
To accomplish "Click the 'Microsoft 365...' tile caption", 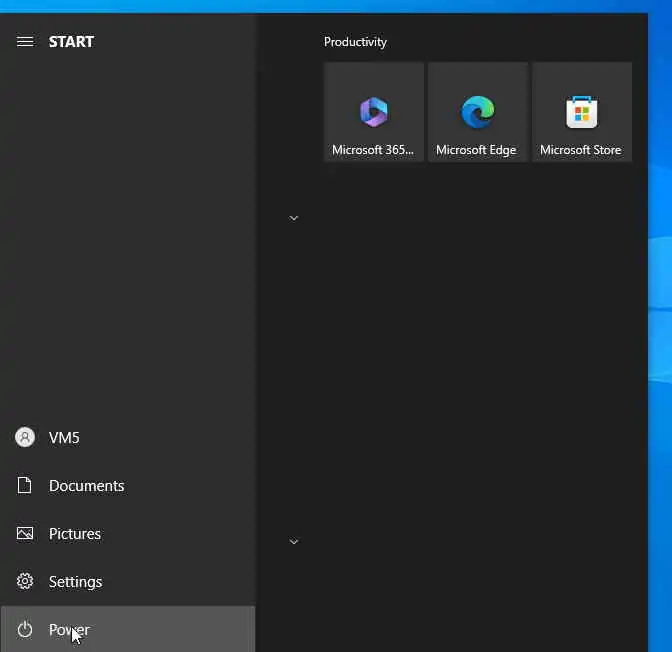I will click(373, 150).
